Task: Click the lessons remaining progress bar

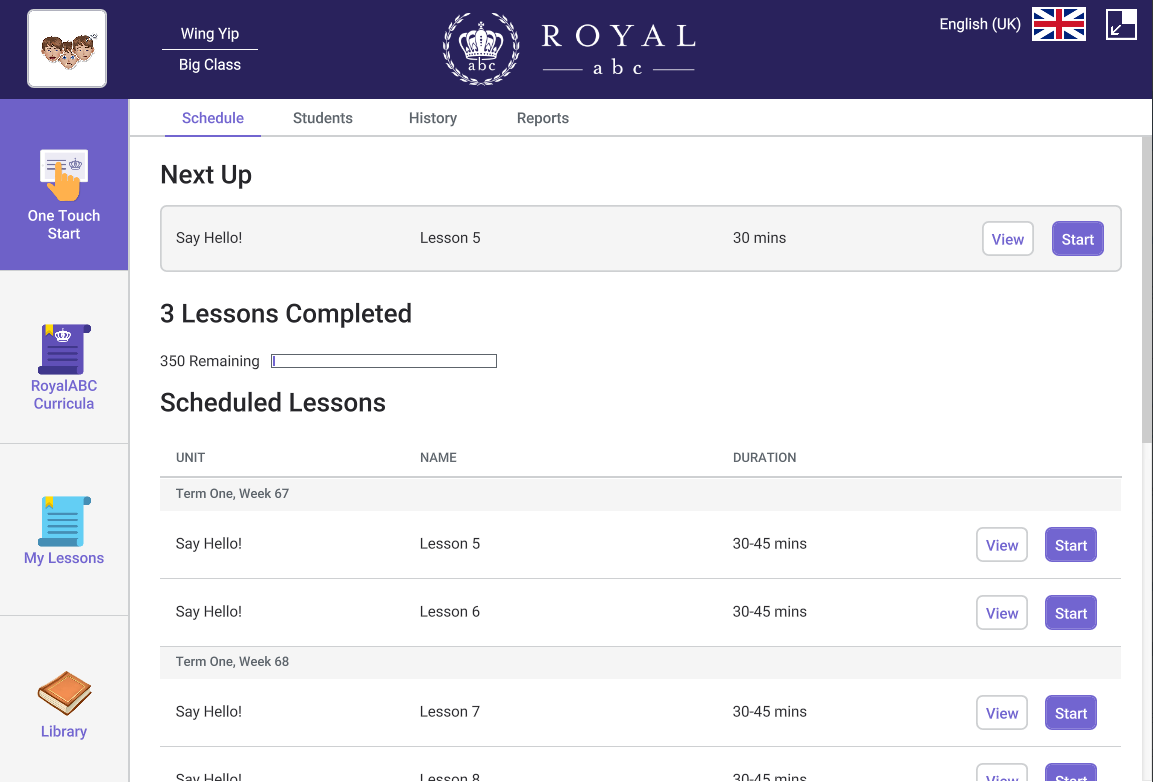Action: click(x=384, y=361)
